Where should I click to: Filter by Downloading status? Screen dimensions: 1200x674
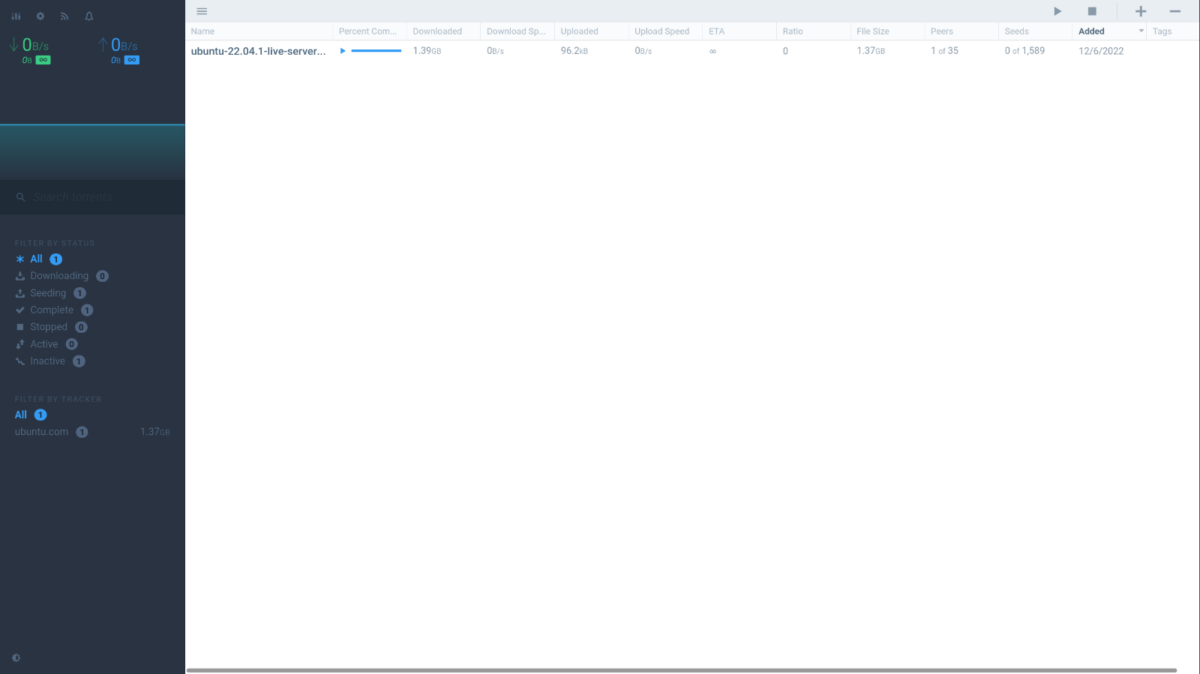point(59,276)
